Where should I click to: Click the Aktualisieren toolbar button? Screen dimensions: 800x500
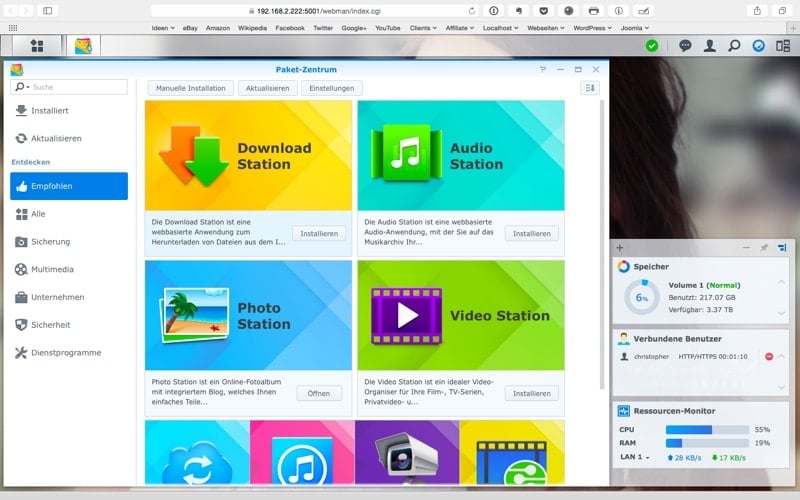(x=267, y=88)
